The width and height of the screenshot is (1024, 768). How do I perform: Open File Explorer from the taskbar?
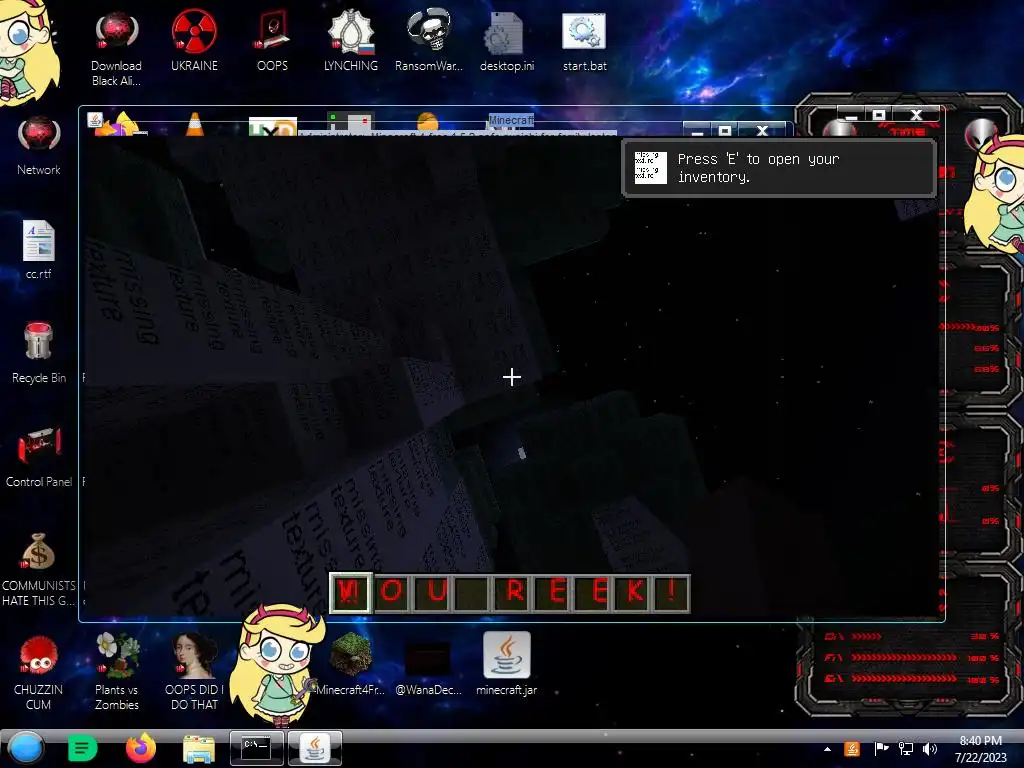[x=199, y=748]
